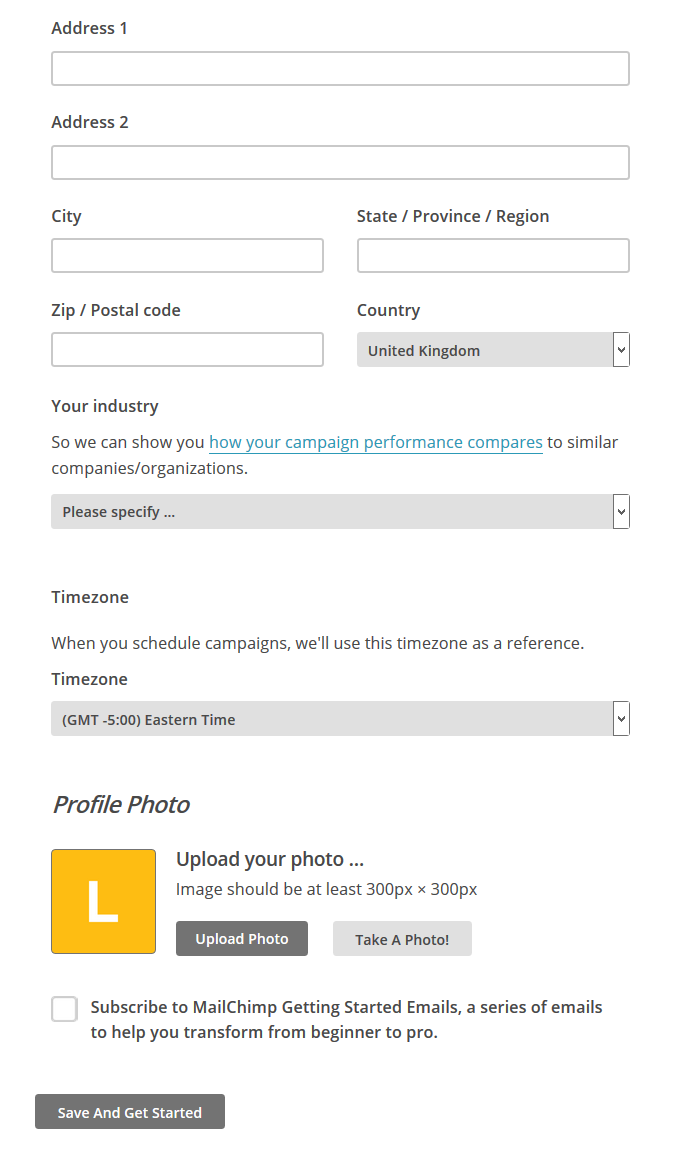Expand the 'Please specify ...' industry dropdown

tap(340, 512)
